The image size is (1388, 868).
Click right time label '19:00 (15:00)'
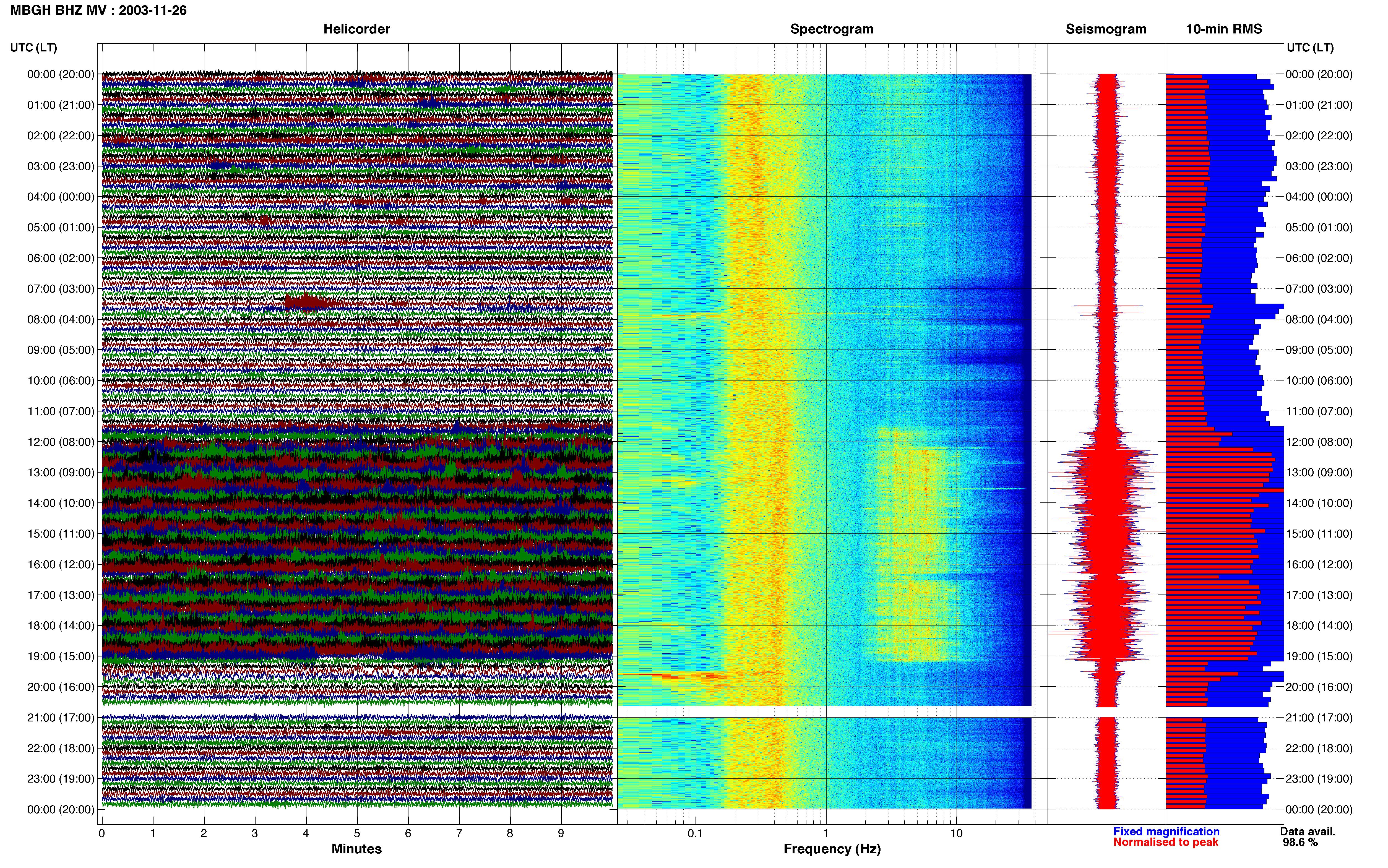(1319, 656)
